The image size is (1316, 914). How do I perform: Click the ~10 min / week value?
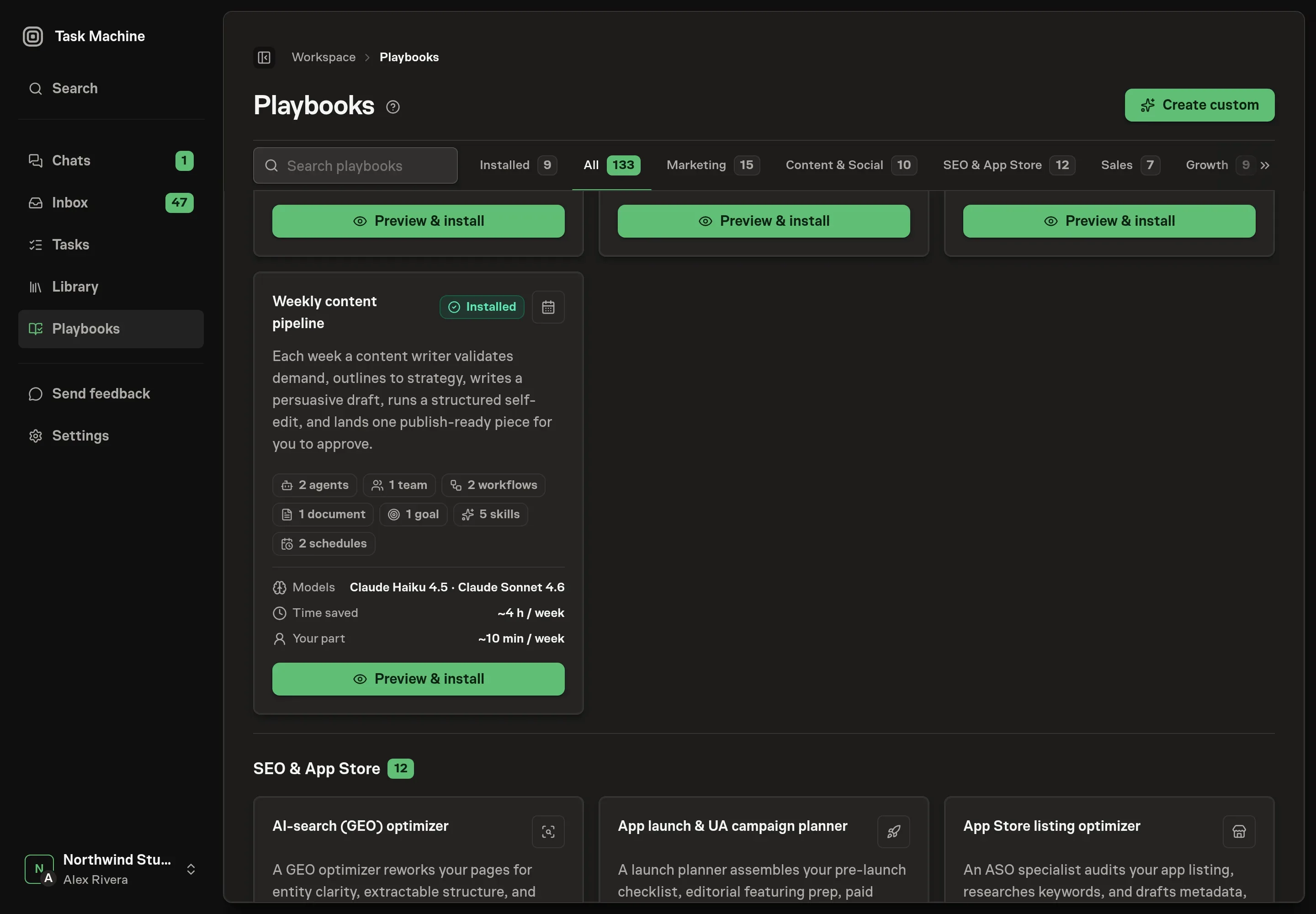pos(521,639)
